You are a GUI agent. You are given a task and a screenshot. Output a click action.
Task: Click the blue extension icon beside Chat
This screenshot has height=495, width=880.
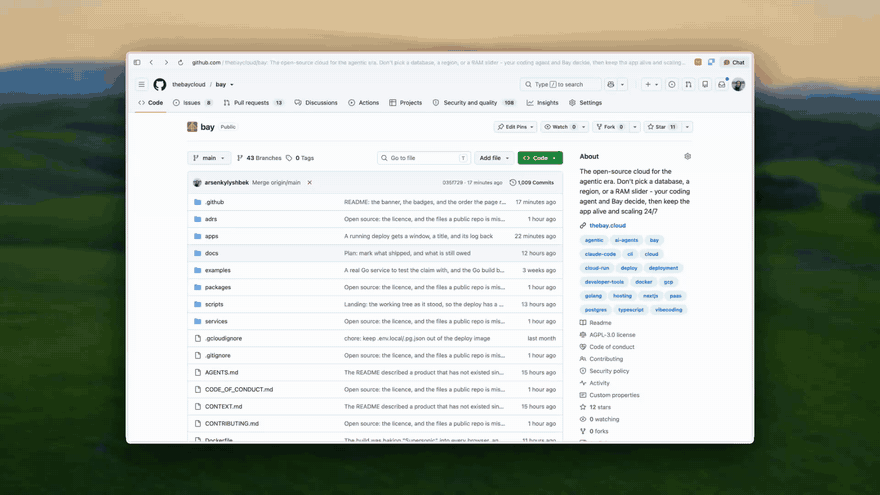pos(711,62)
